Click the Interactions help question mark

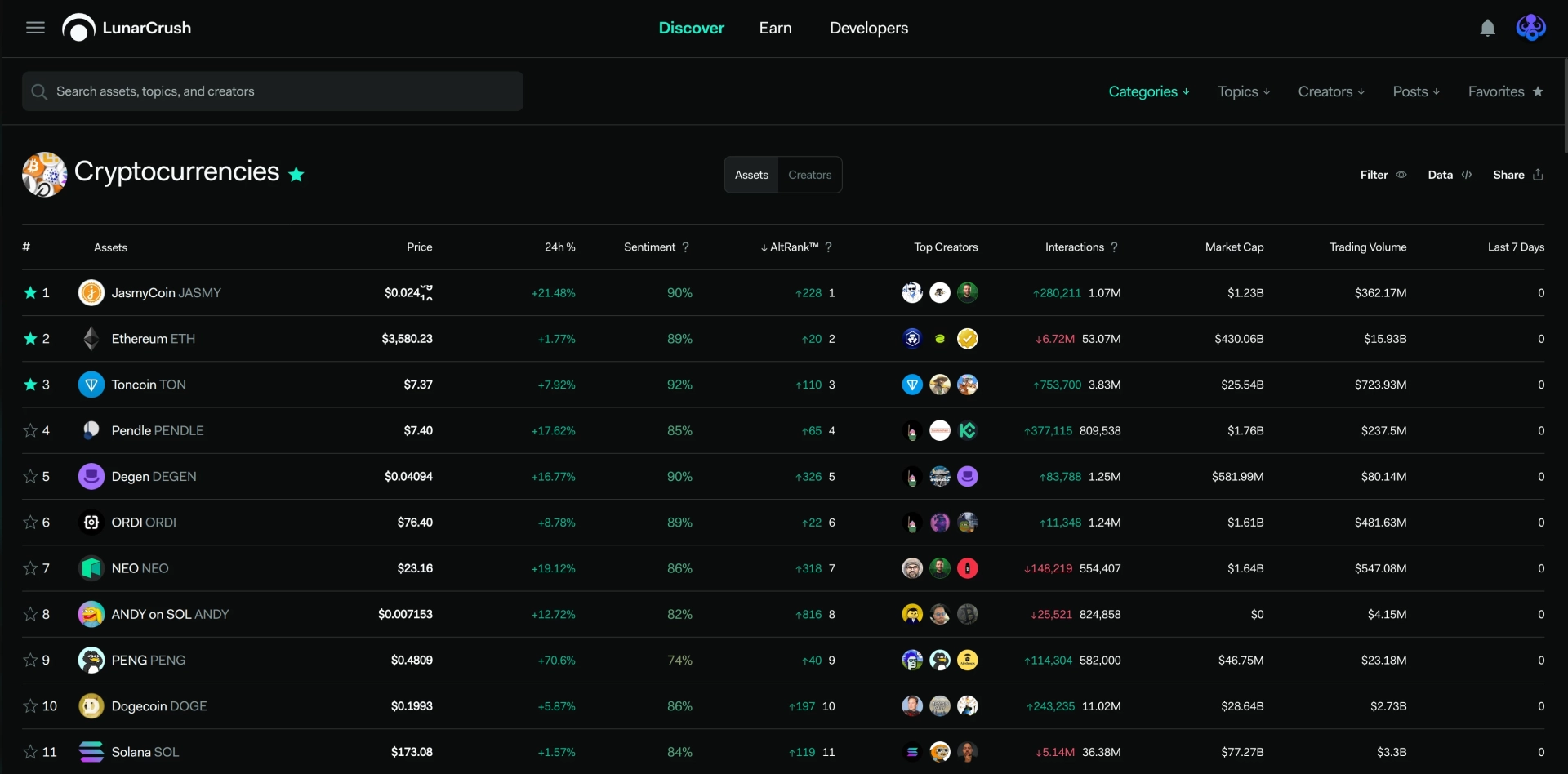click(x=1114, y=247)
